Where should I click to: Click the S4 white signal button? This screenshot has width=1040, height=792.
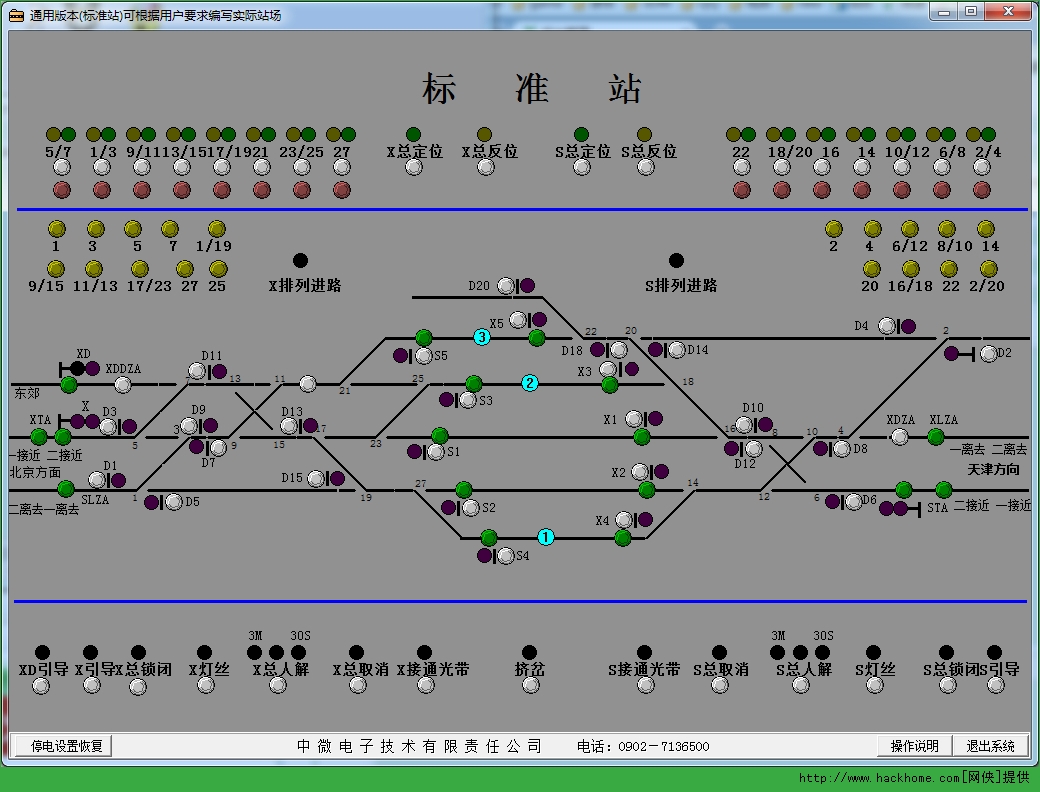pos(505,556)
